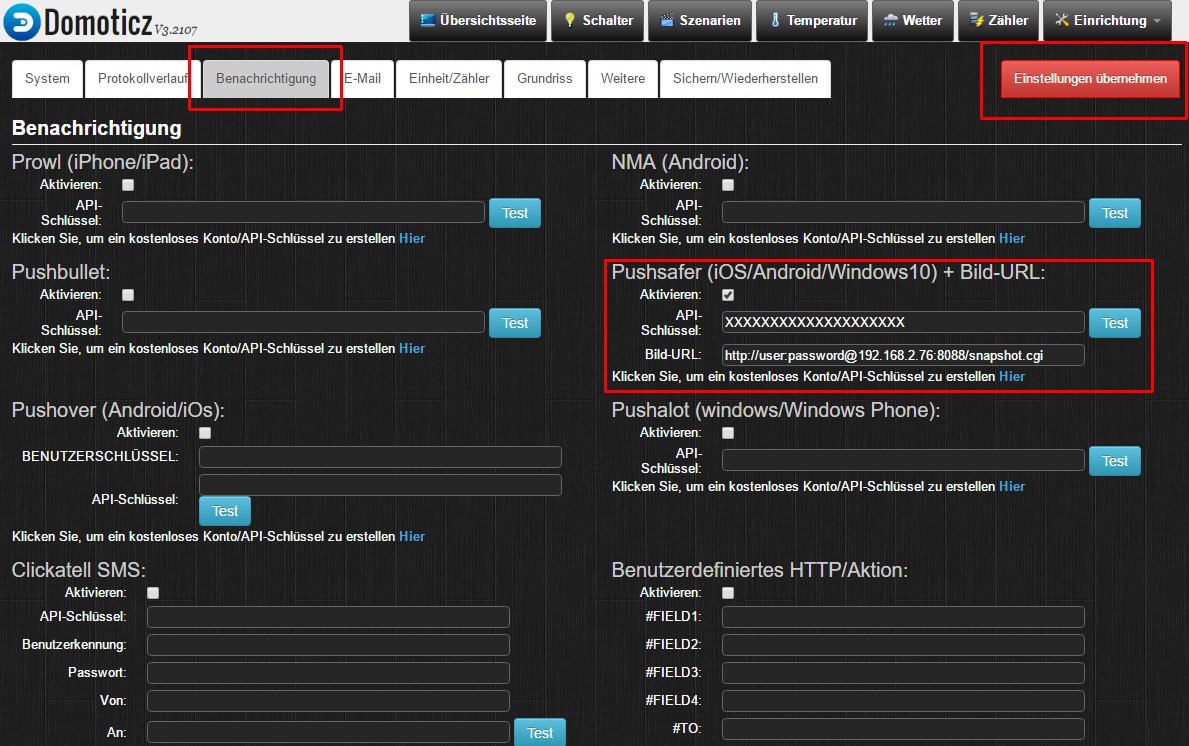The image size is (1189, 746).
Task: Focus the Pushalot API-Schlüssel field
Action: click(903, 460)
